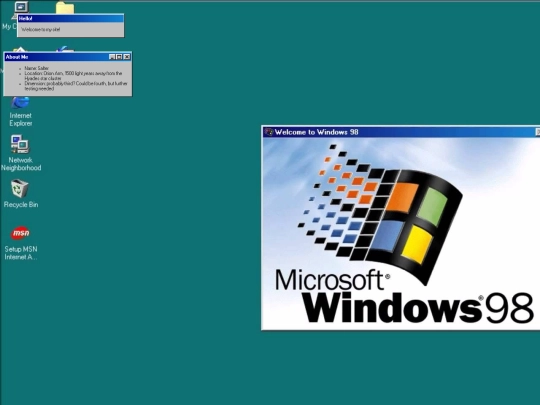Select the 'Network Neighborhood' icon label
540x405 pixels.
pyautogui.click(x=21, y=164)
